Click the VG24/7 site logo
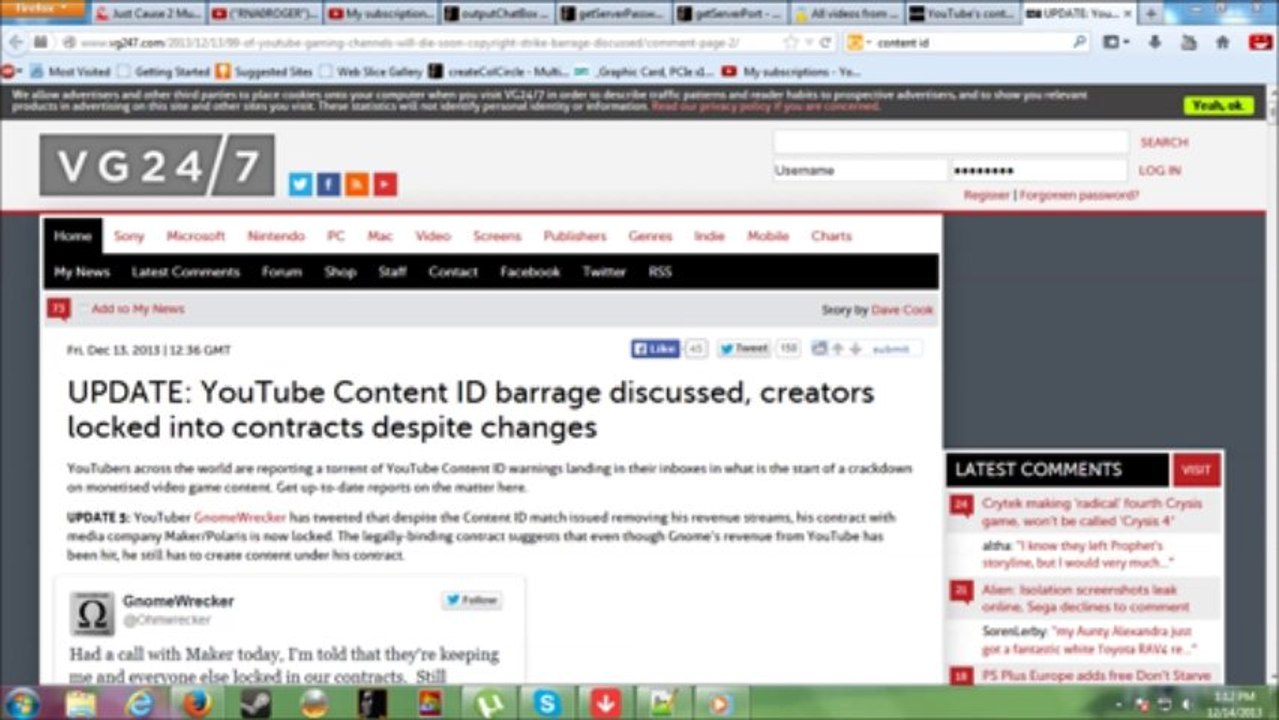This screenshot has width=1279, height=720. click(157, 165)
